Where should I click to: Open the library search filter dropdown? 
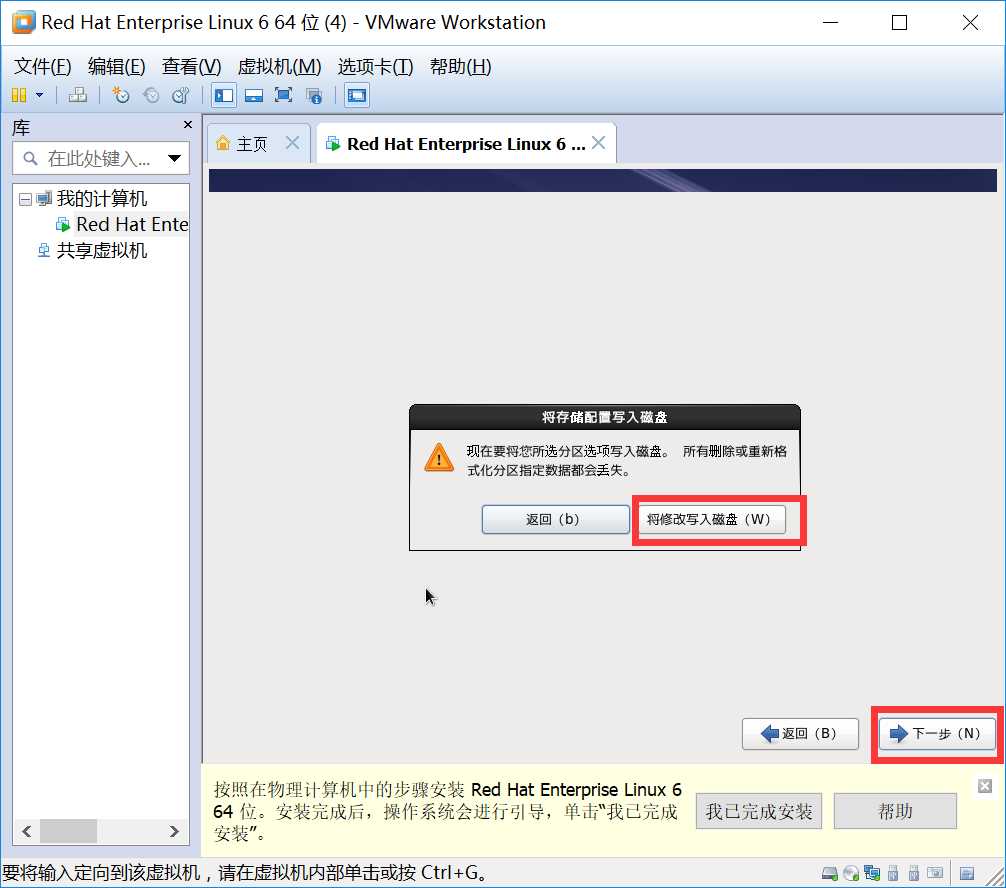tap(175, 158)
